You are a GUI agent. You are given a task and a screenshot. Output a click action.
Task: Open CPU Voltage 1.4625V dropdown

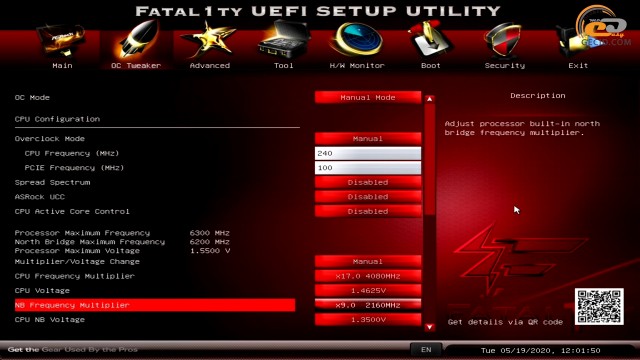pyautogui.click(x=368, y=291)
